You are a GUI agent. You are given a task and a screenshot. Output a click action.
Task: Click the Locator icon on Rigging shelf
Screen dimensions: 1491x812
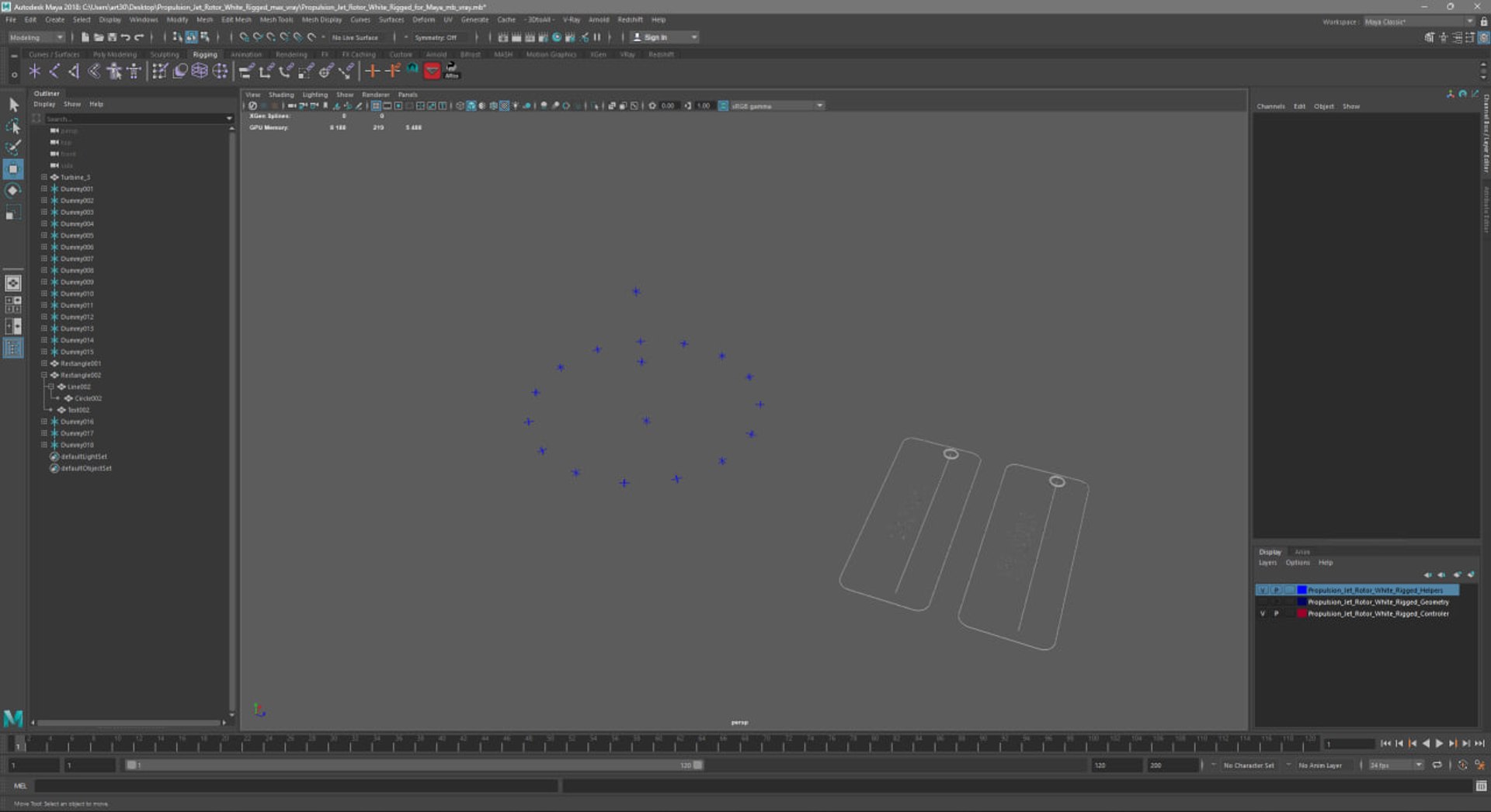tap(34, 71)
